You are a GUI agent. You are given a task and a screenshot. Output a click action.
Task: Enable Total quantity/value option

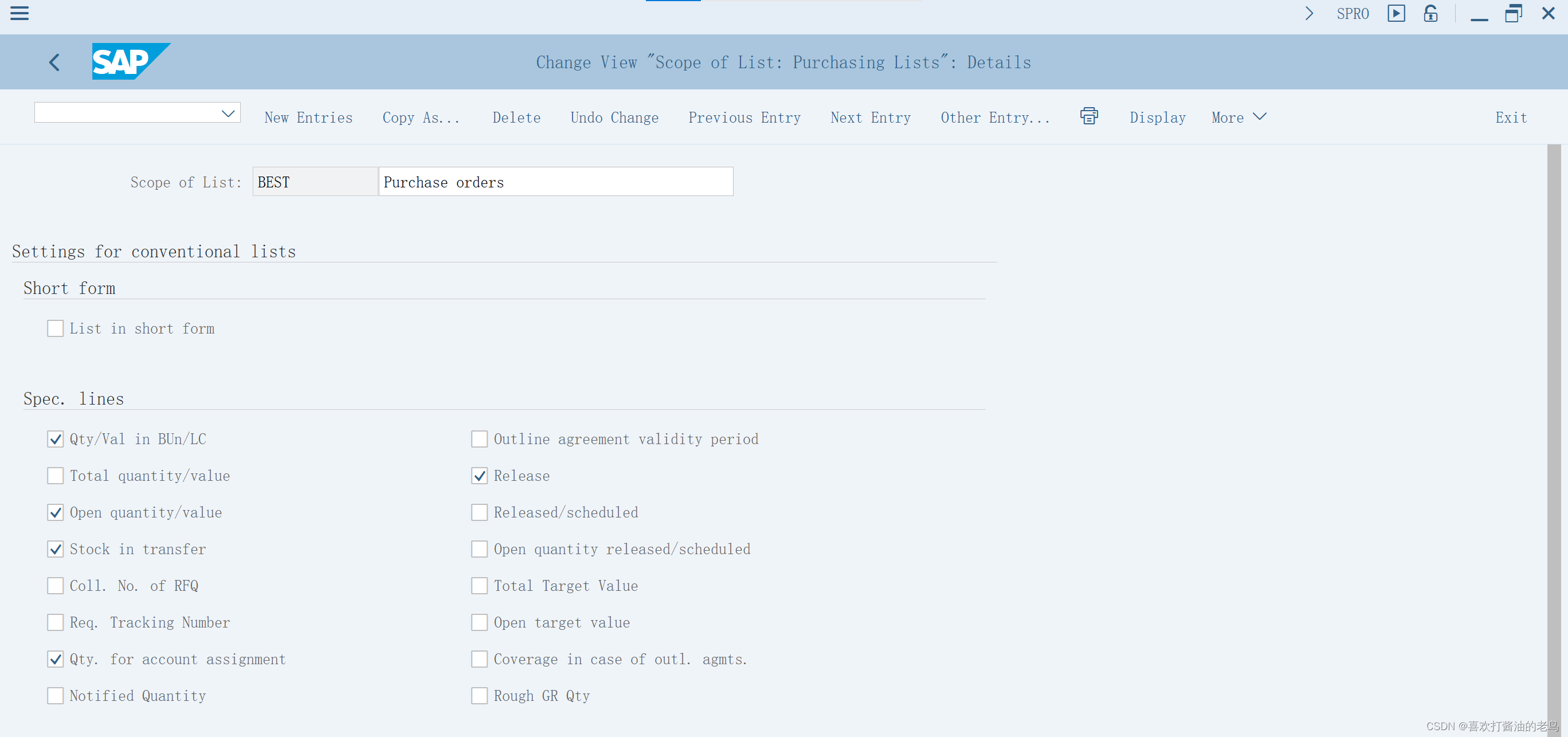pos(55,476)
